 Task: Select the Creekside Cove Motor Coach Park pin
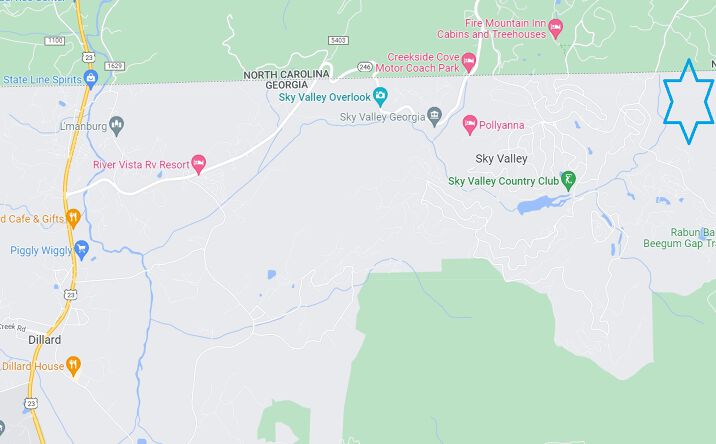click(469, 62)
